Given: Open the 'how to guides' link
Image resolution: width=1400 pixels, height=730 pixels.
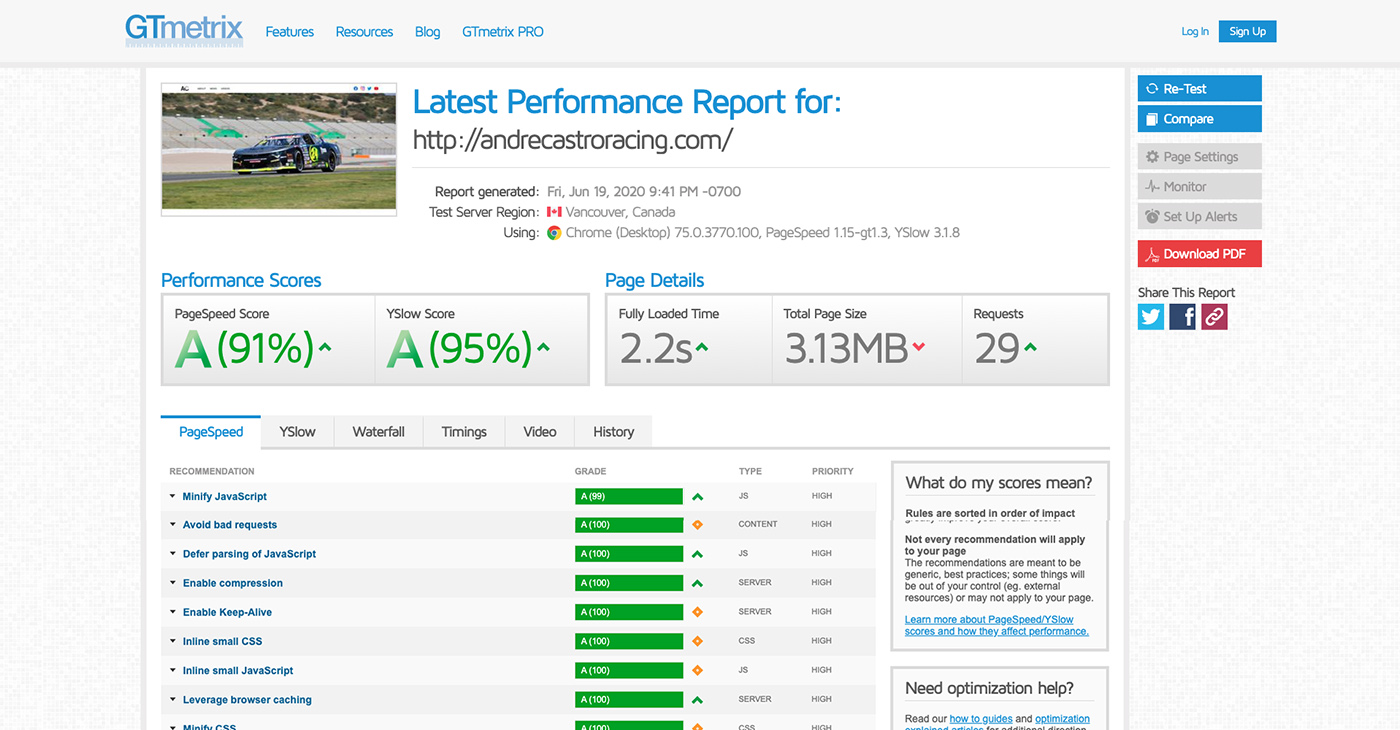Looking at the screenshot, I should click(x=980, y=718).
